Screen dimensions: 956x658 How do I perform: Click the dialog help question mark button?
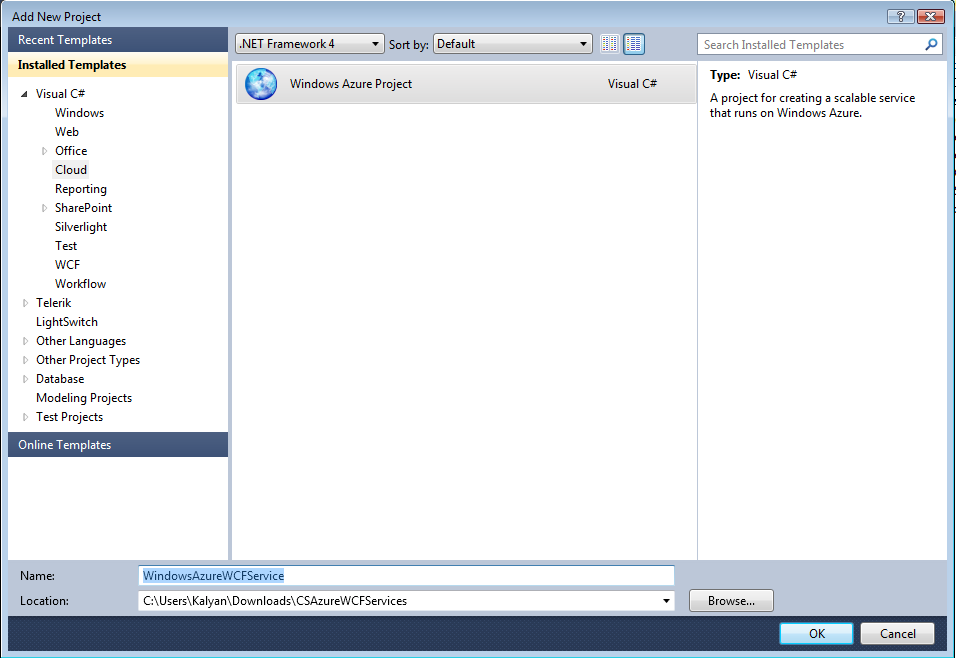click(900, 16)
